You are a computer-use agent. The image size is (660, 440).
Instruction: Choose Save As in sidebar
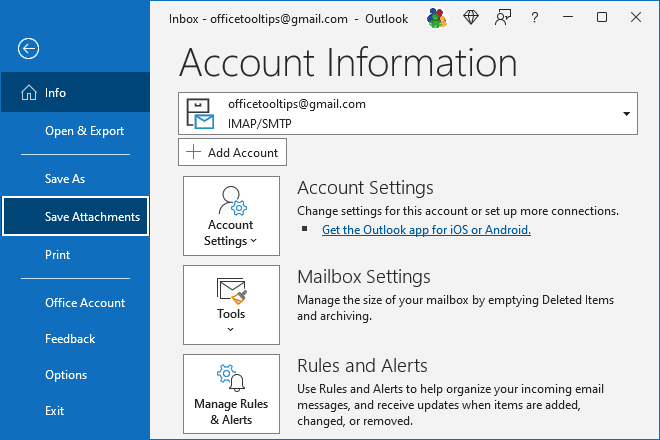pyautogui.click(x=65, y=179)
